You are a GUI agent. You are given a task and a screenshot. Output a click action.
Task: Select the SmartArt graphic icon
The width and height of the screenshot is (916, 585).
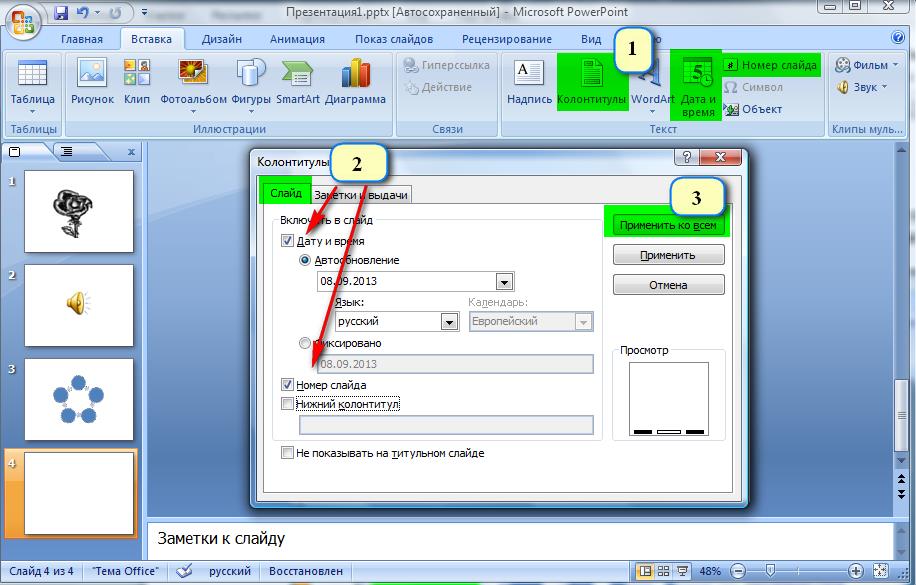point(297,73)
